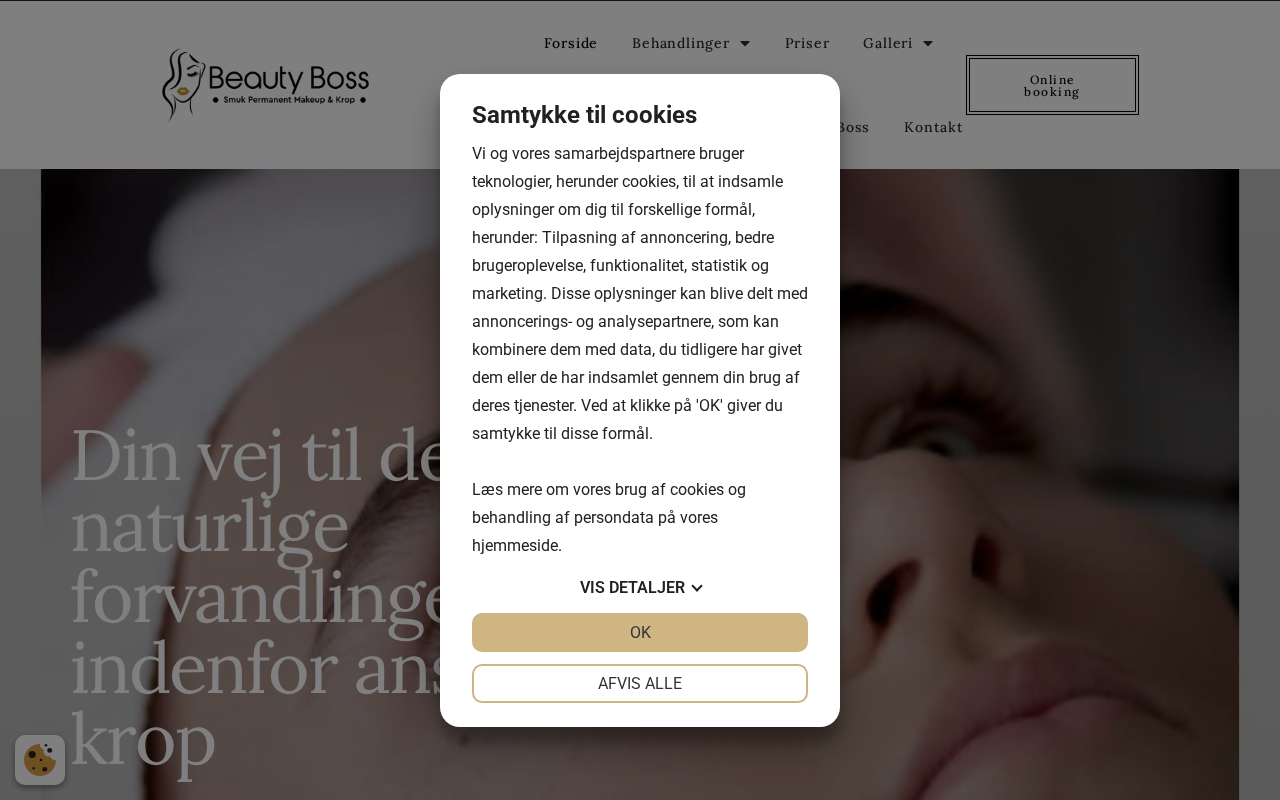Open the Behandlinger menu item
This screenshot has height=800, width=1280.
[680, 43]
